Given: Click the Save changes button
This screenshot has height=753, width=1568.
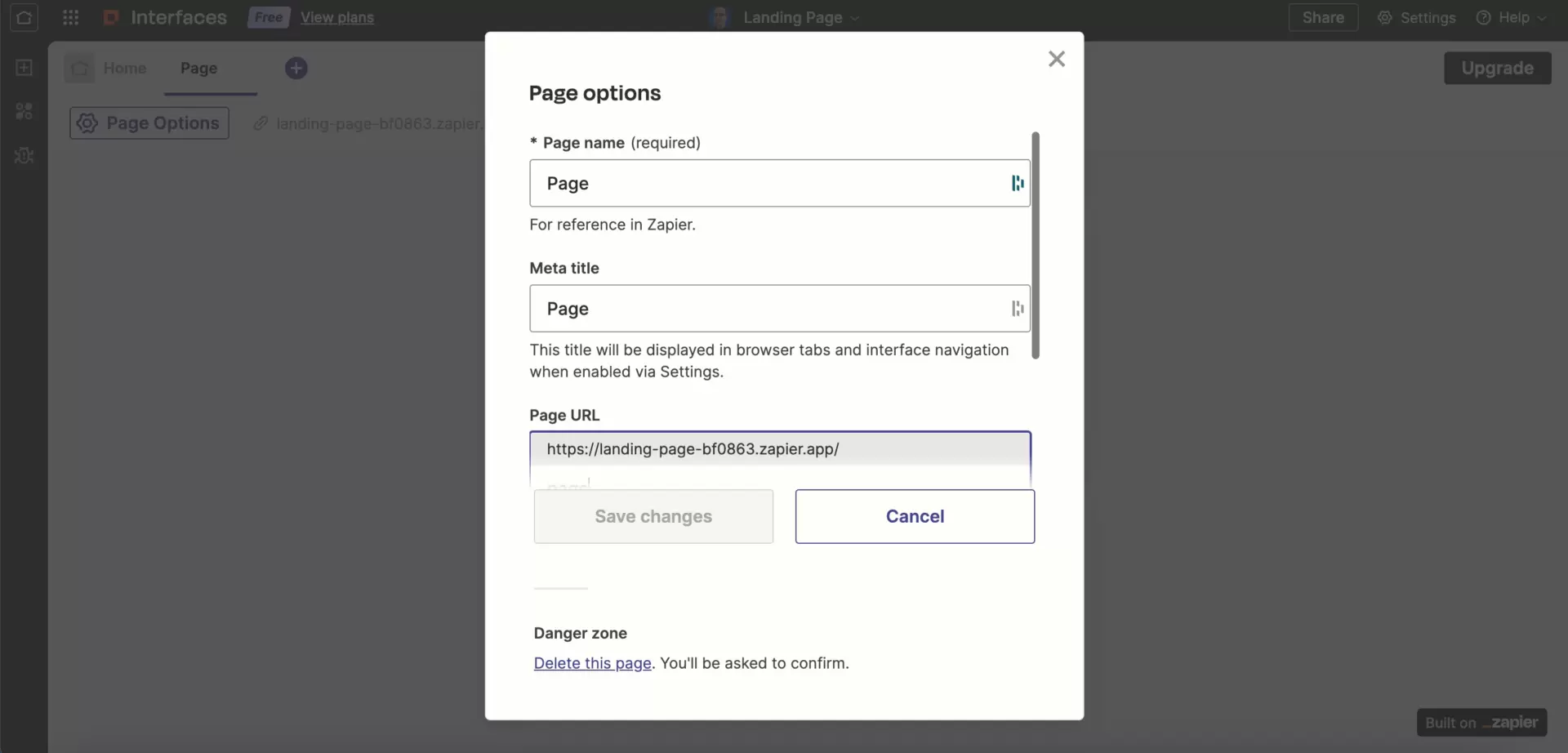Looking at the screenshot, I should (653, 516).
